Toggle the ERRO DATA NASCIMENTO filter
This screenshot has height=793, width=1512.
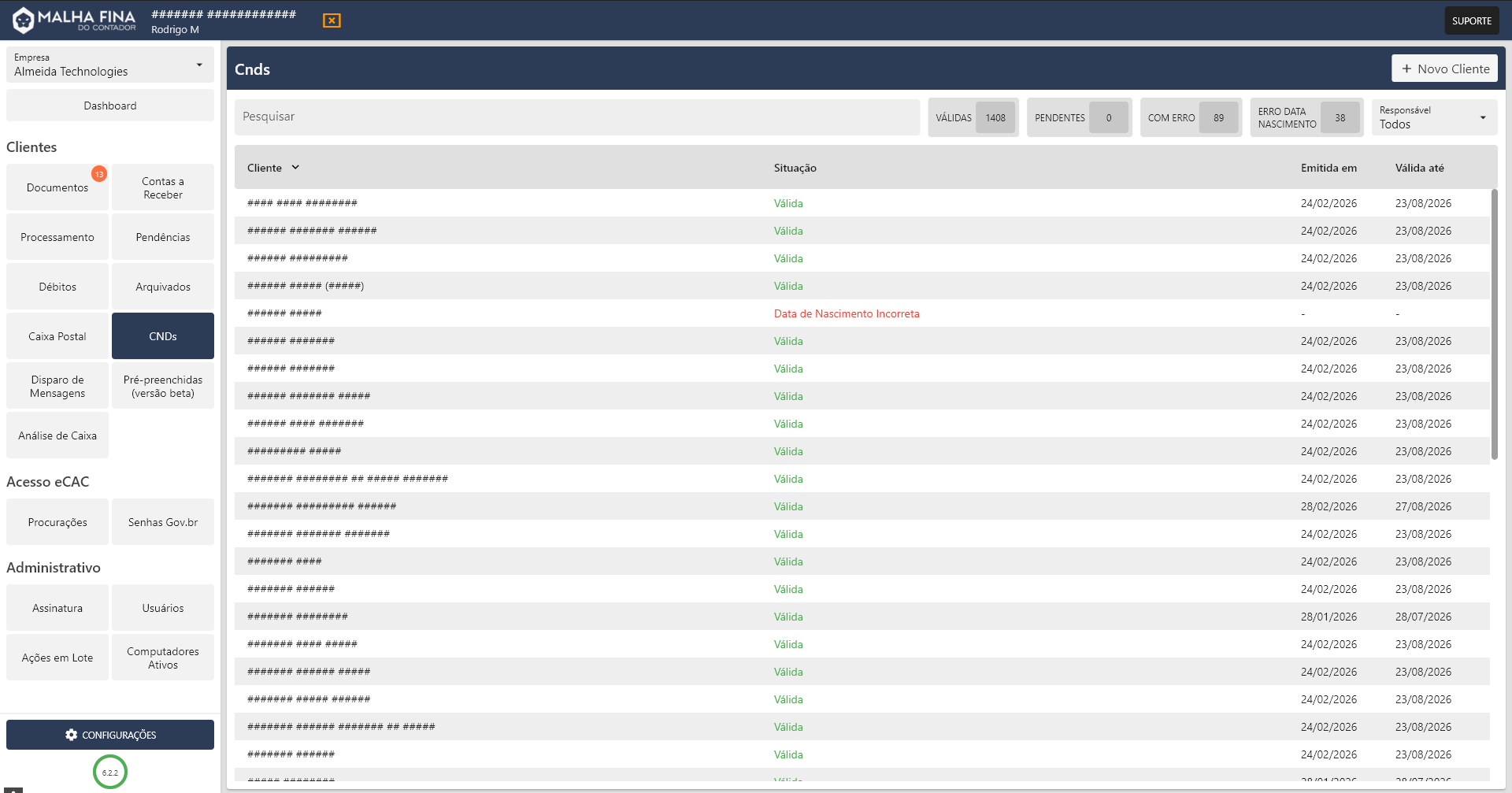click(x=1306, y=118)
